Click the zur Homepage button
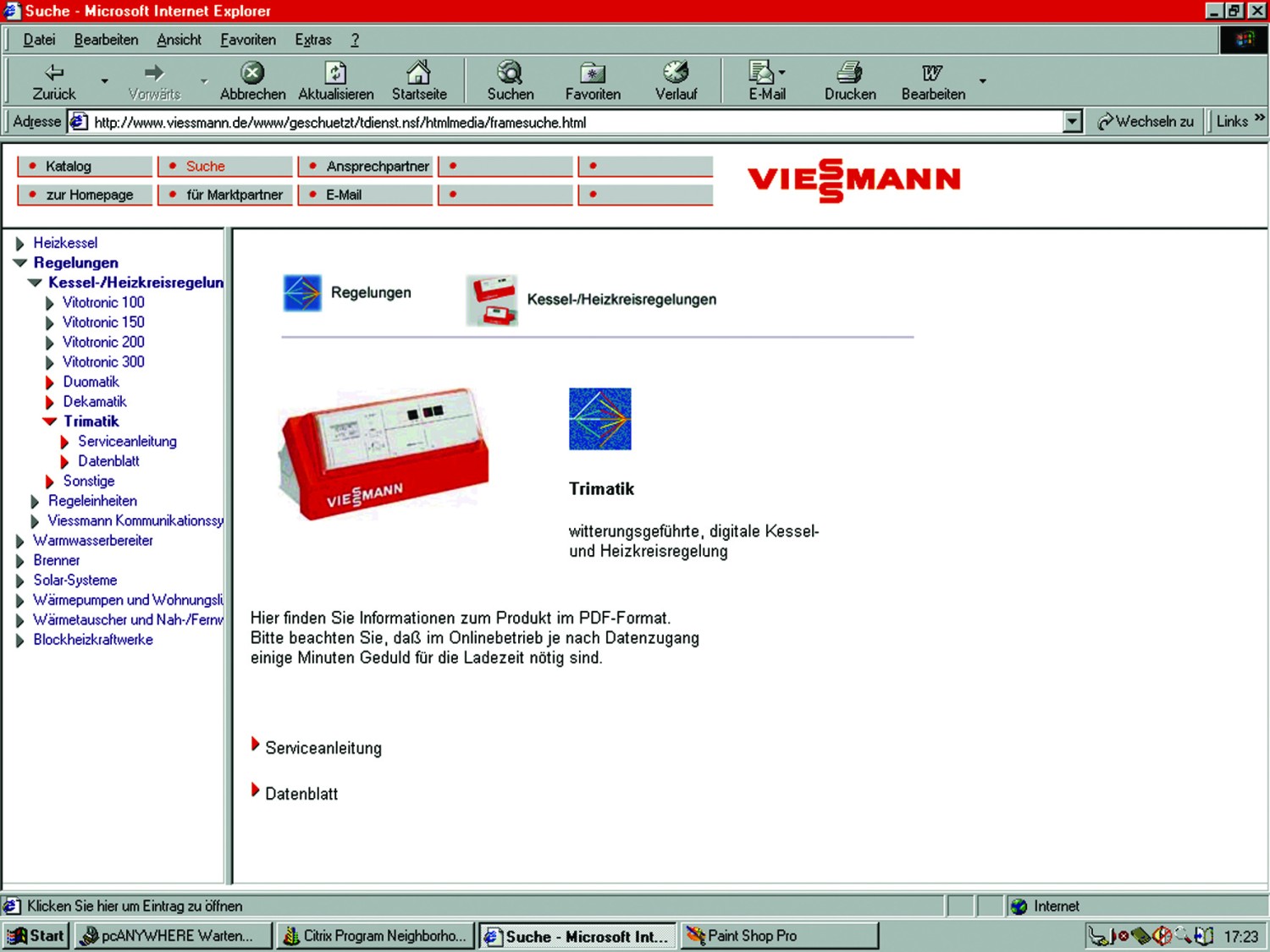Image resolution: width=1270 pixels, height=952 pixels. [85, 195]
